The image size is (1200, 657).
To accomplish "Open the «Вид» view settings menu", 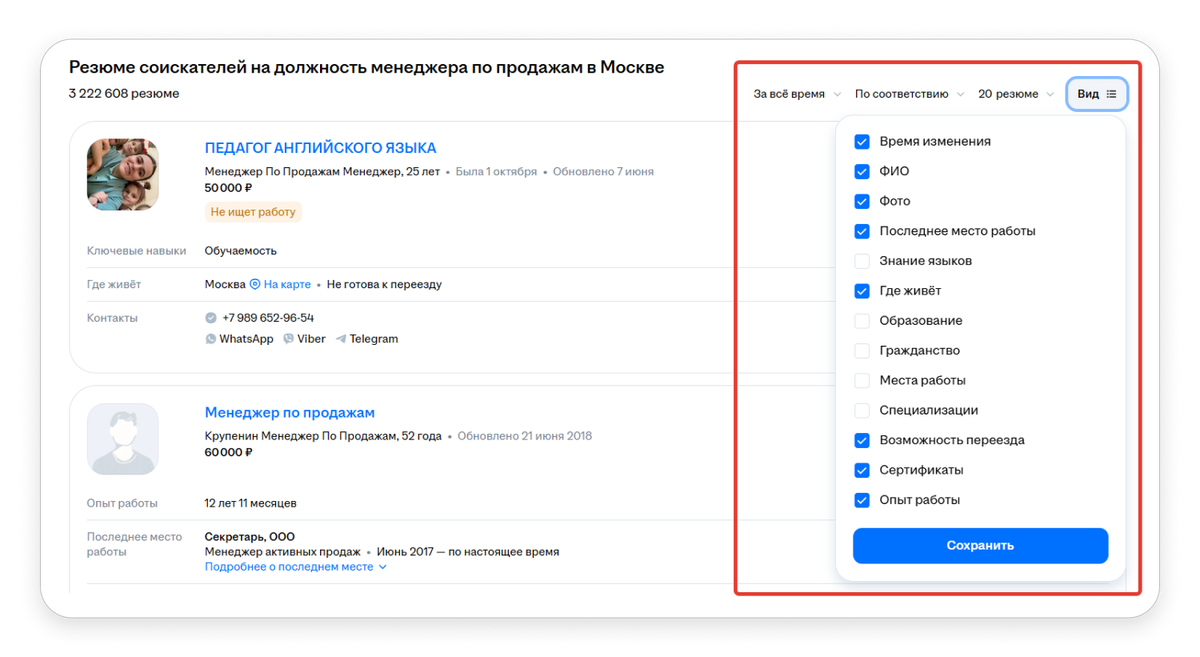I will coord(1096,93).
